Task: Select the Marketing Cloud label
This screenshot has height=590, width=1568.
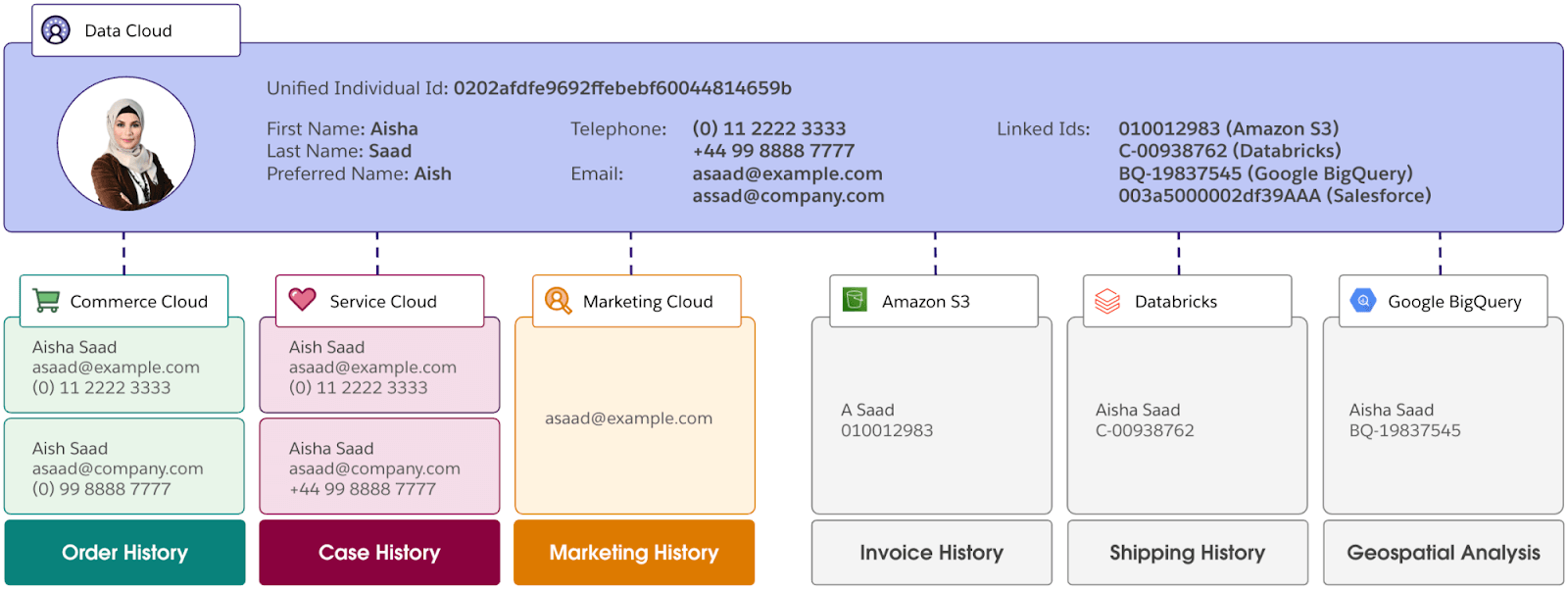Action: pos(648,302)
